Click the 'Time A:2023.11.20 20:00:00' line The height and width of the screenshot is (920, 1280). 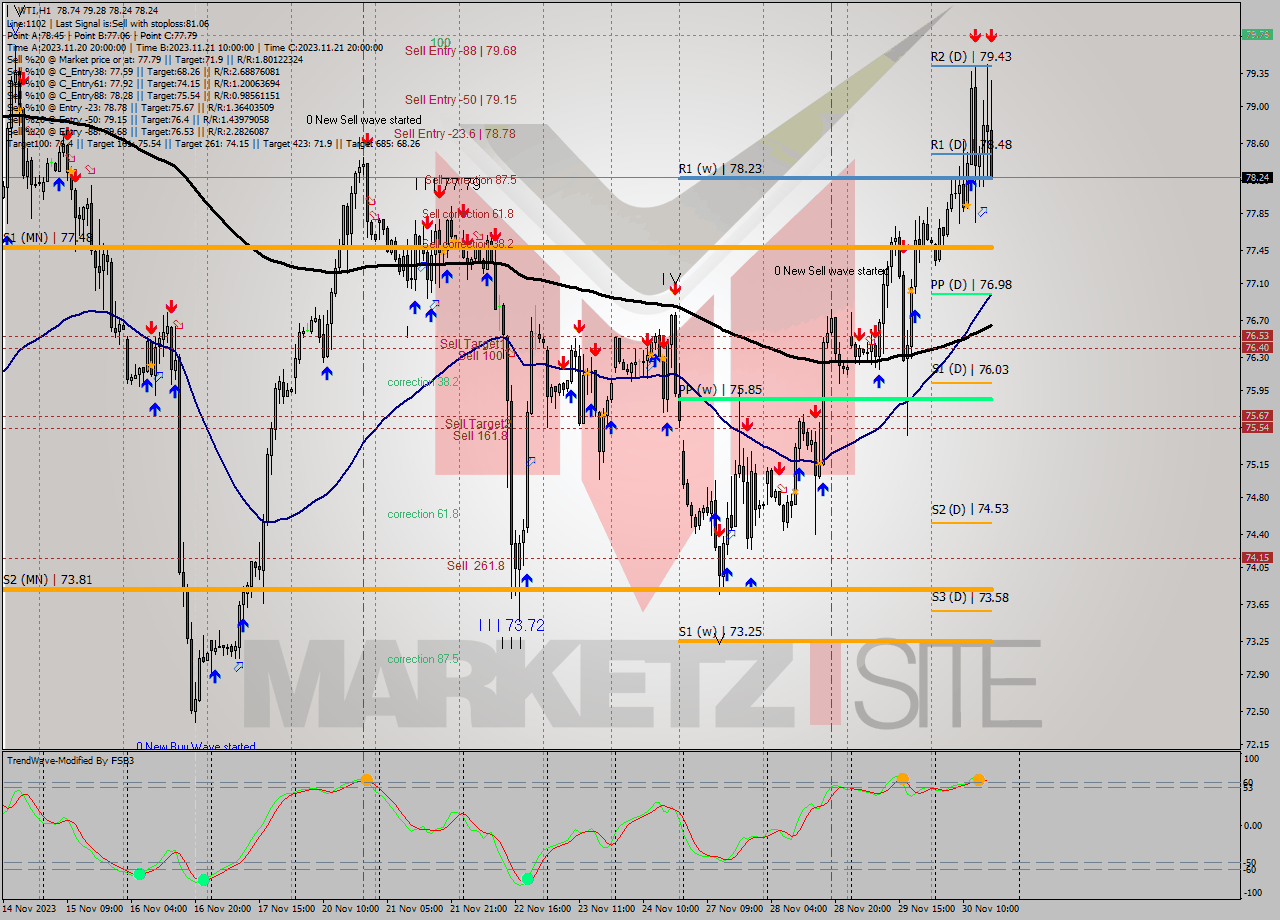tap(66, 47)
